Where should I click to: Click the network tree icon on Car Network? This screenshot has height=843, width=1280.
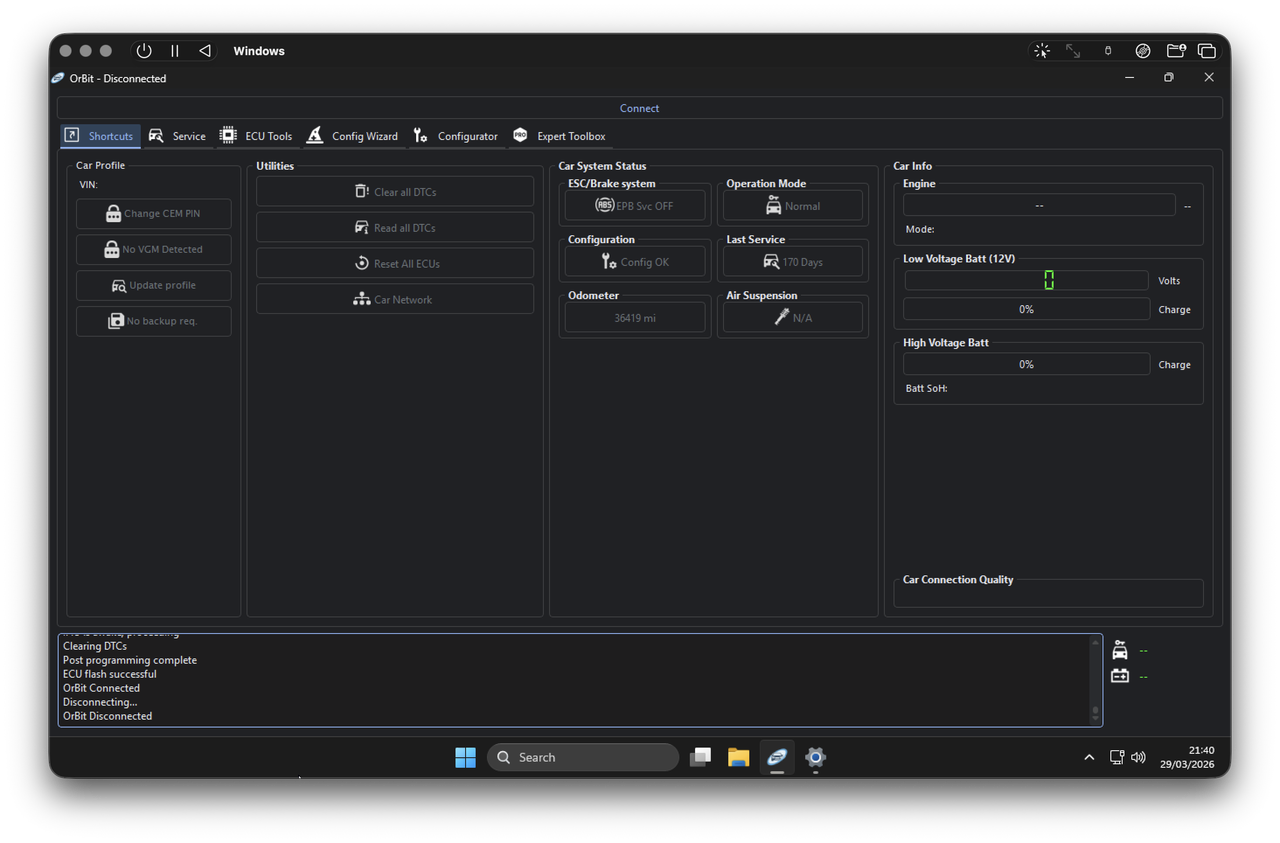[x=362, y=299]
